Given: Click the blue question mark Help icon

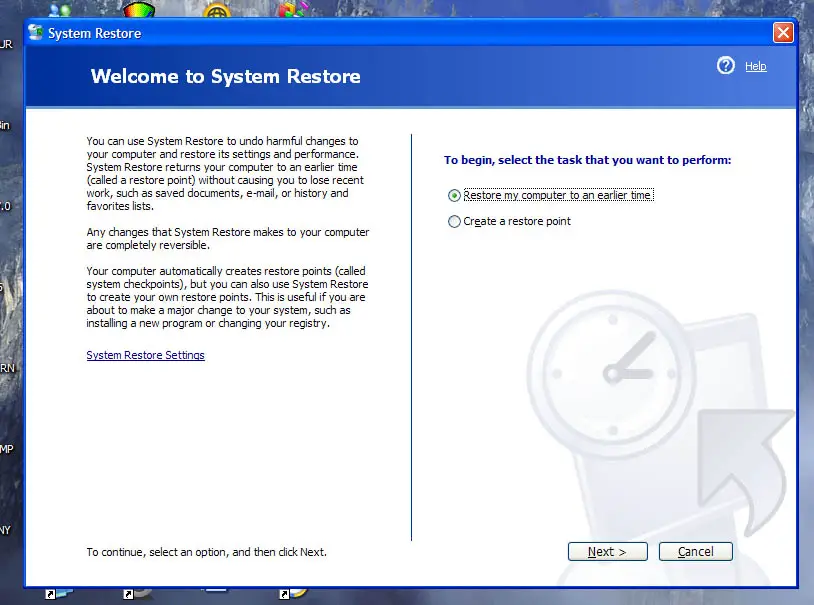Looking at the screenshot, I should tap(726, 65).
